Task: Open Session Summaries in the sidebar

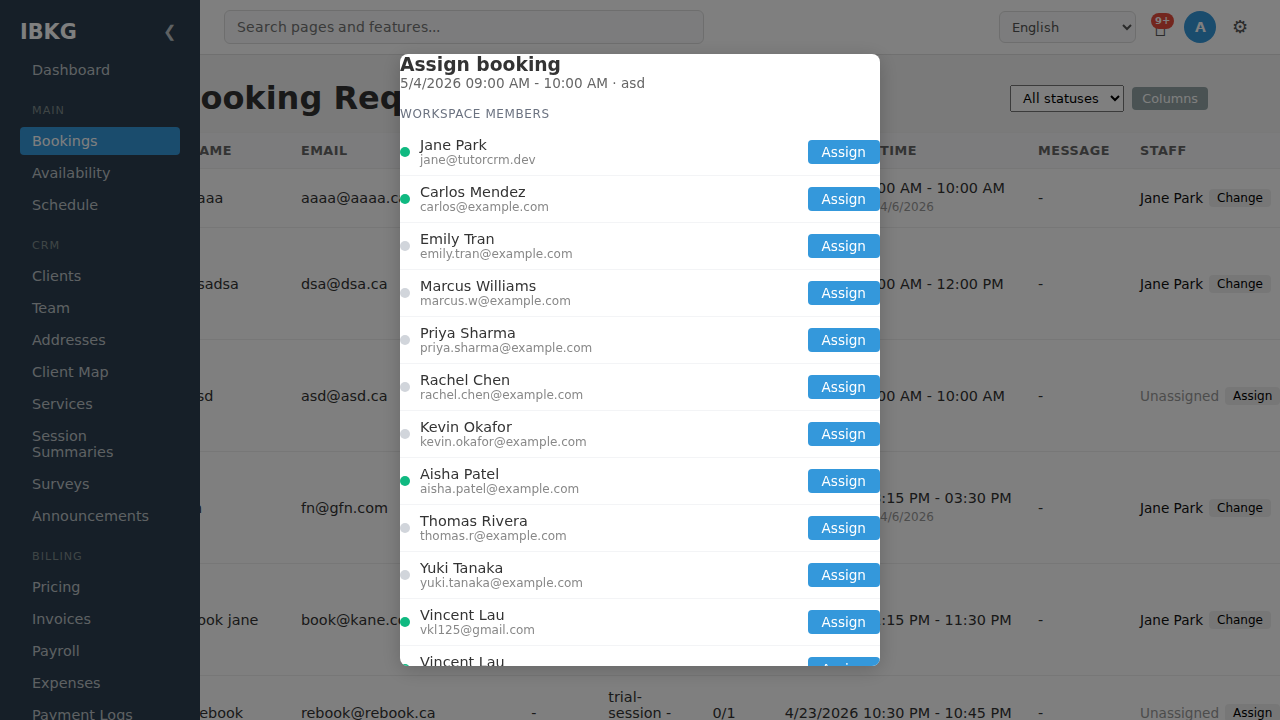Action: click(x=100, y=444)
